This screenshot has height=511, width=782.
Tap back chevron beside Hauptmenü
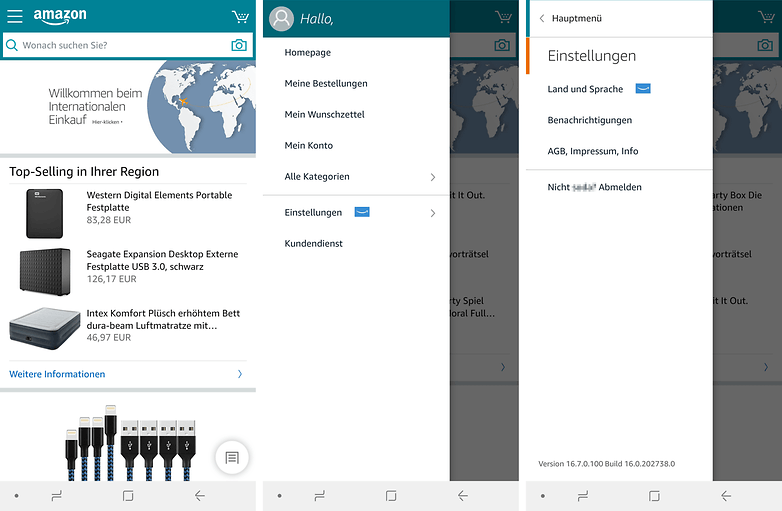coord(542,18)
